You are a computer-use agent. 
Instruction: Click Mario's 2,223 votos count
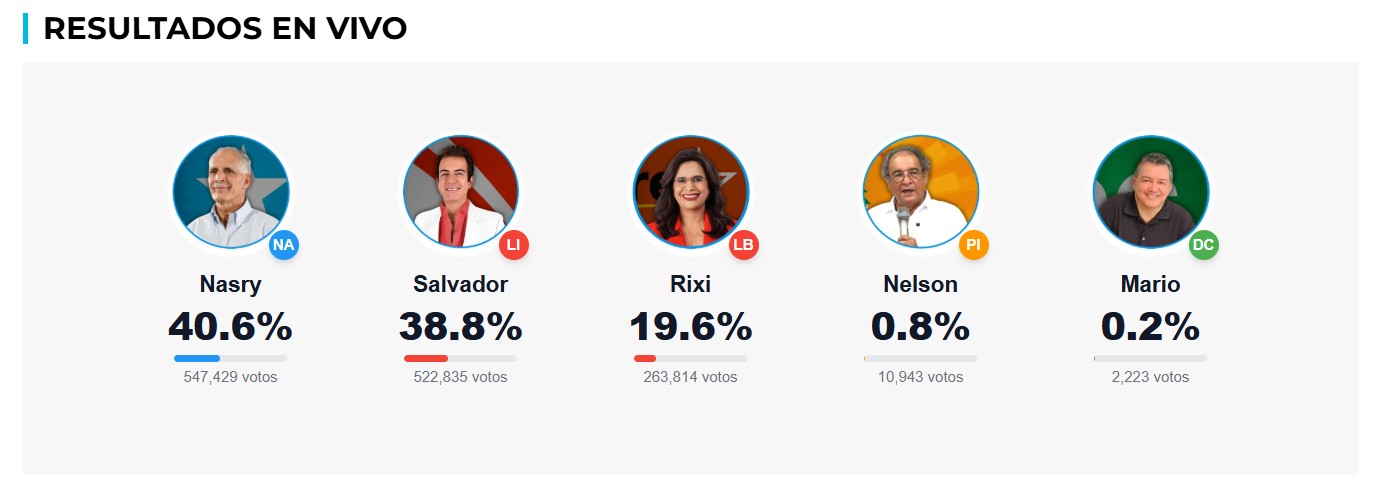1150,377
